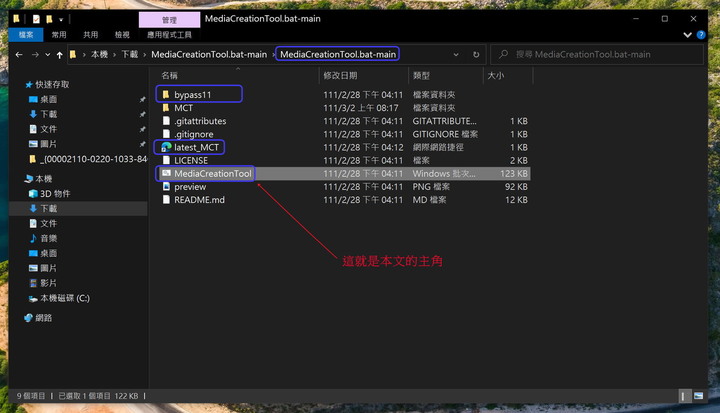Expand breadcrumb chevron after 下載
Image resolution: width=720 pixels, height=413 pixels.
pos(145,55)
